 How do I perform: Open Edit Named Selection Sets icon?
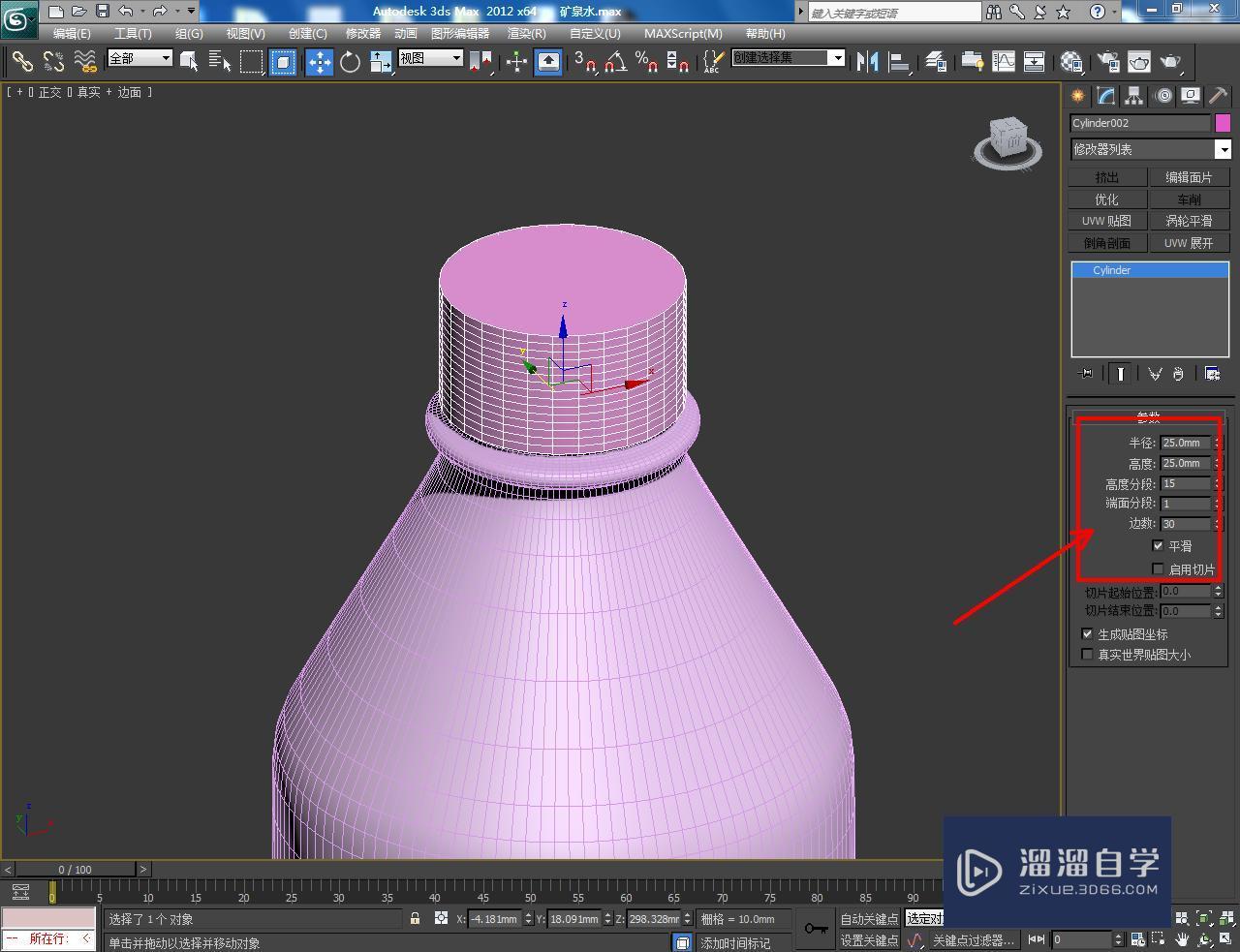click(x=713, y=62)
